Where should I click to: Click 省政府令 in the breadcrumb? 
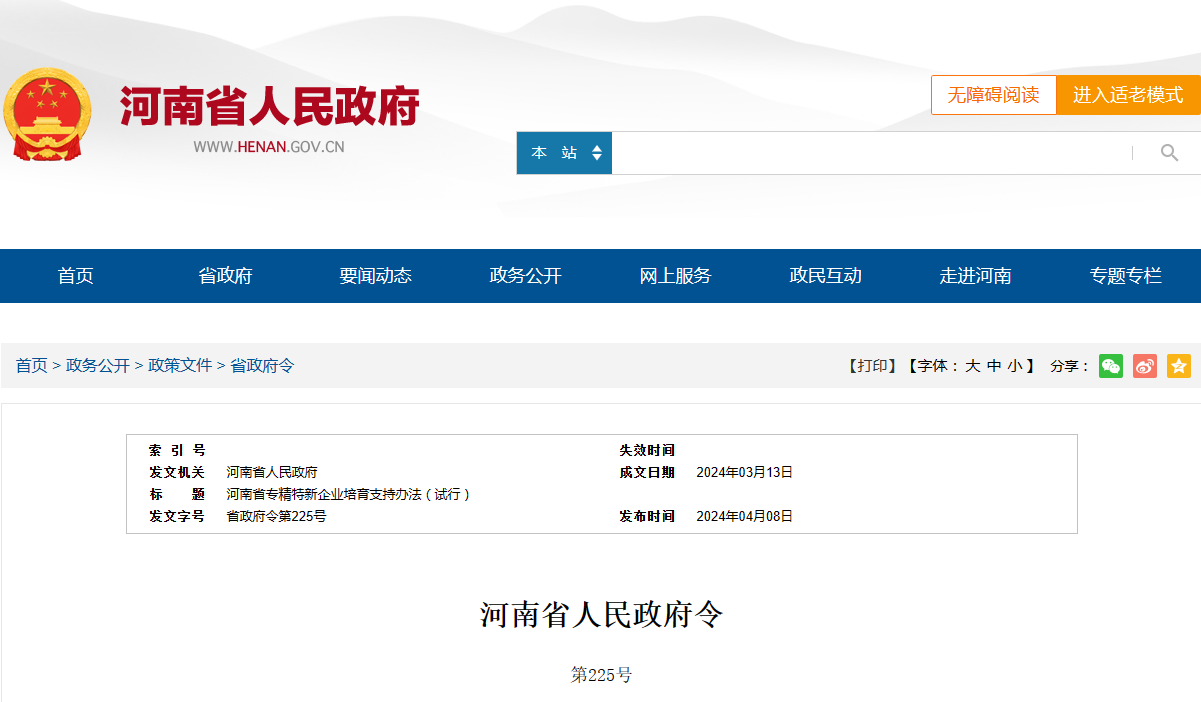point(262,366)
